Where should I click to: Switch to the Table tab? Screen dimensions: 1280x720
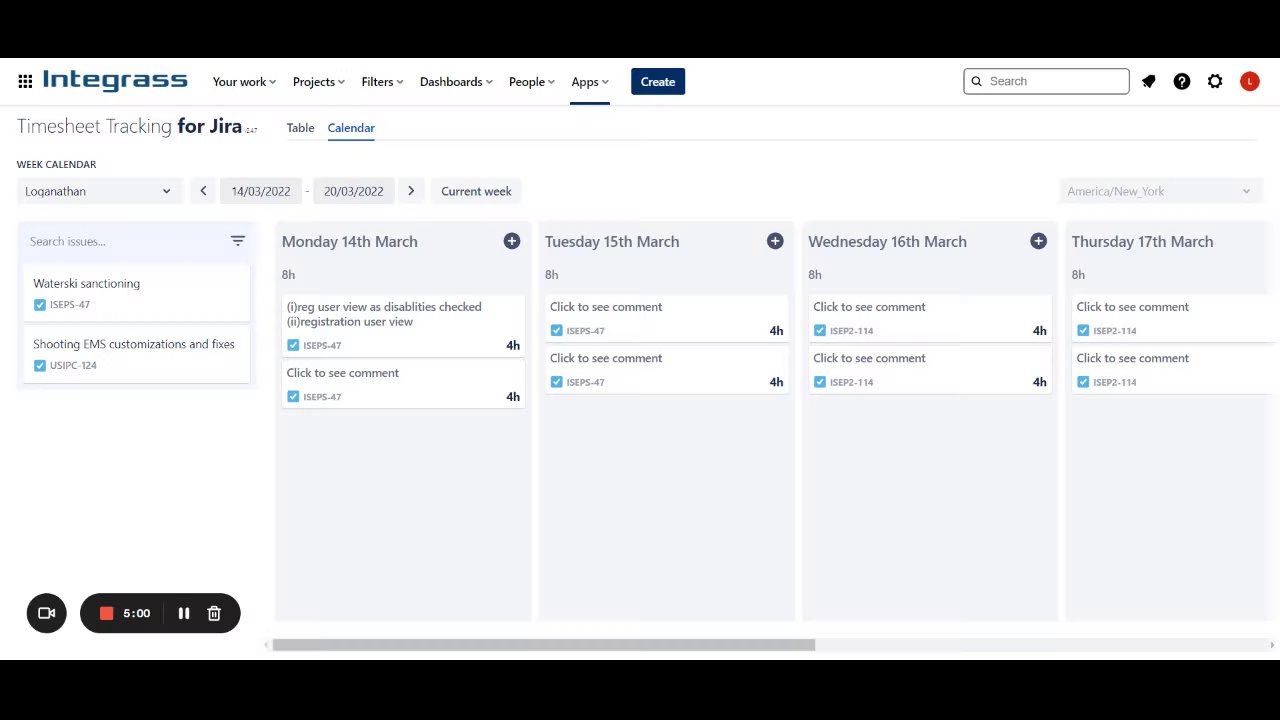pos(300,128)
